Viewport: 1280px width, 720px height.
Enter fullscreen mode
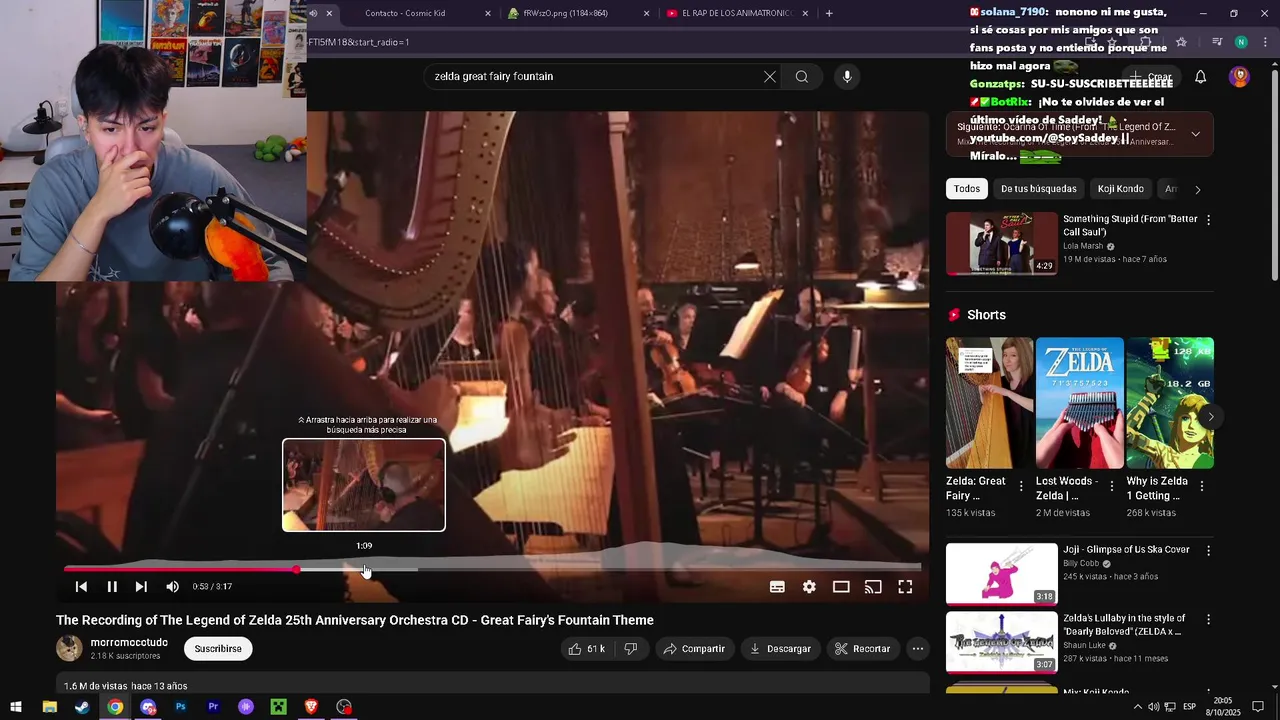905,587
